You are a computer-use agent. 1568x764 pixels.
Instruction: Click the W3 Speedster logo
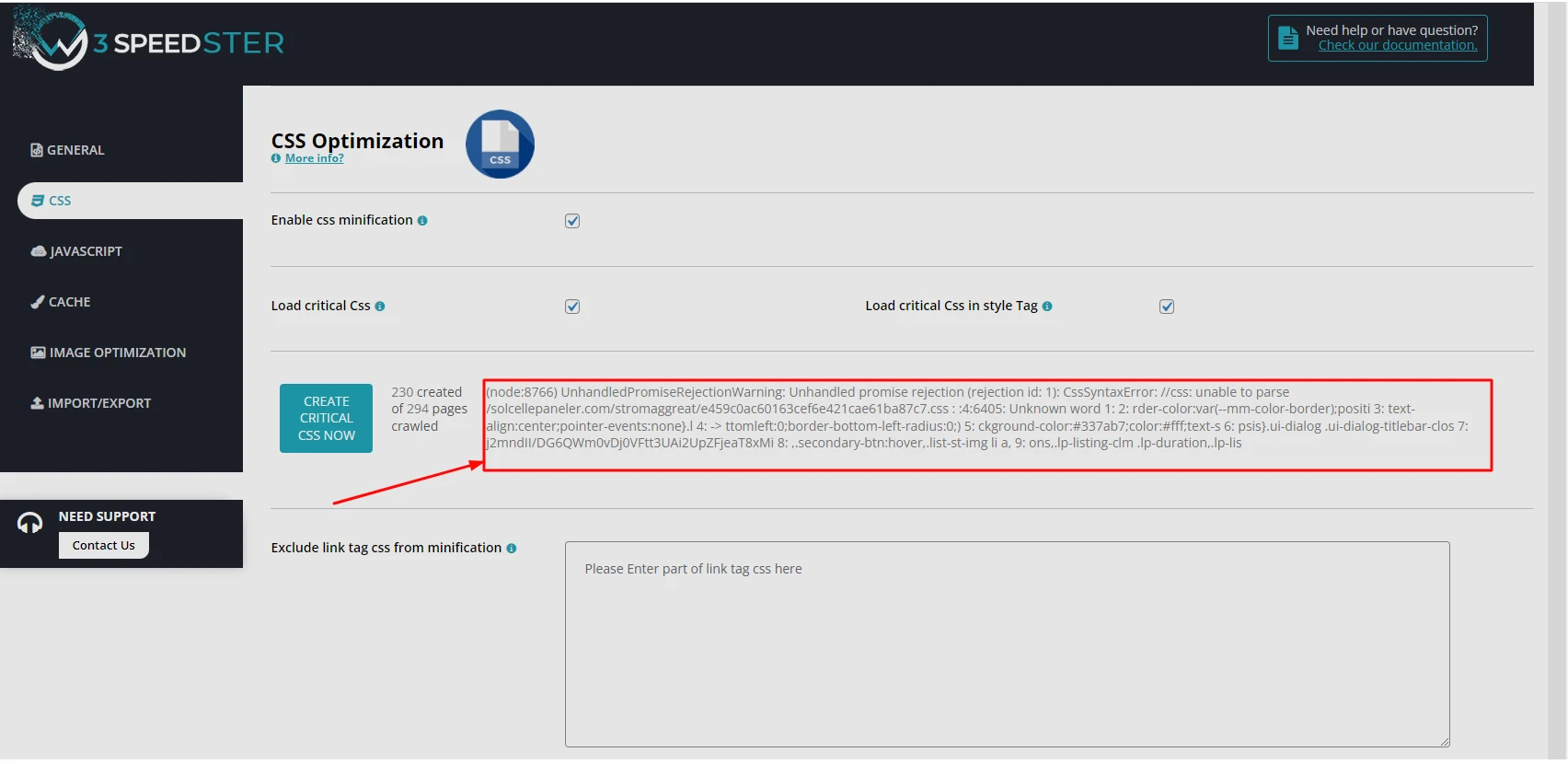[149, 41]
